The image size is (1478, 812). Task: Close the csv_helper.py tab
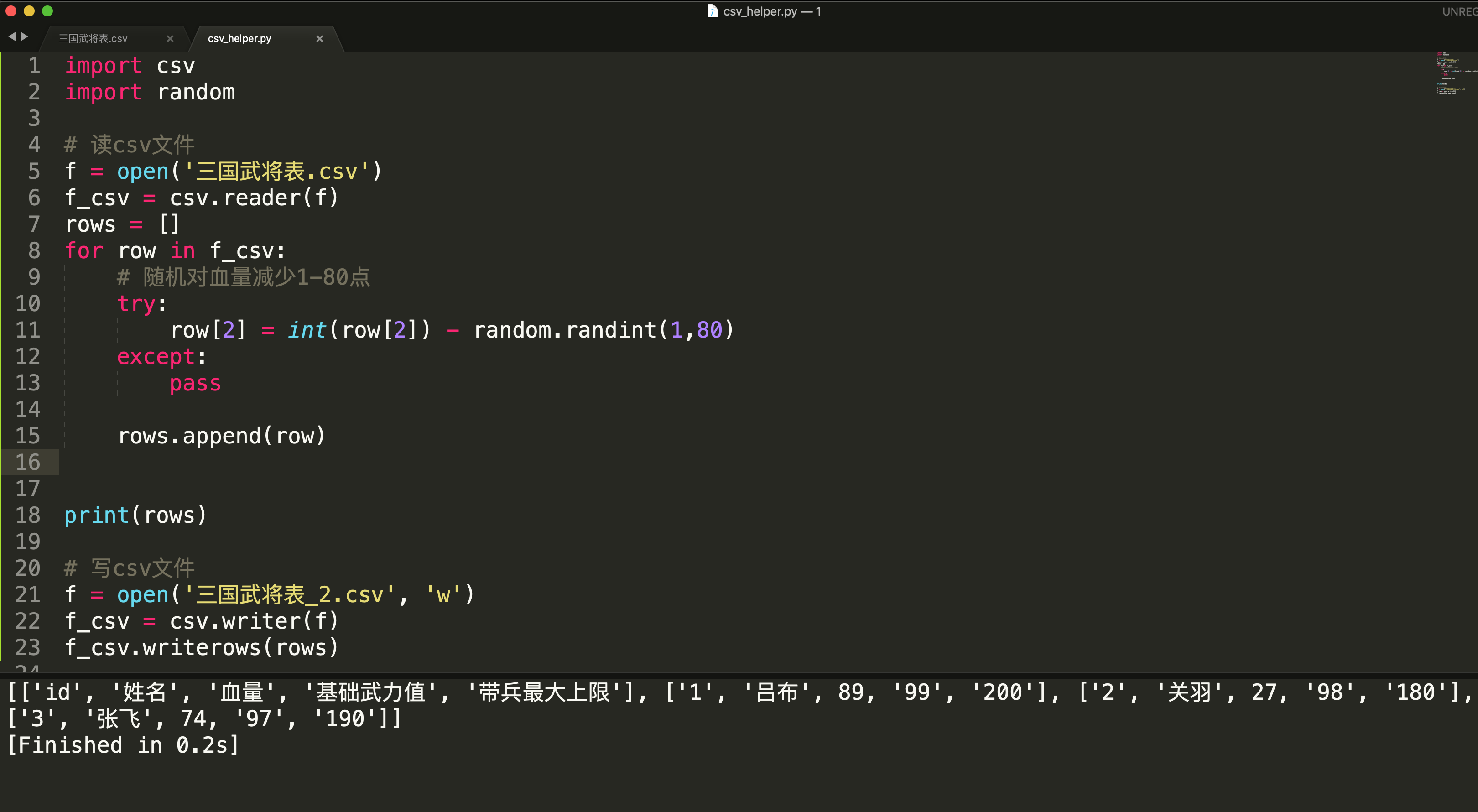pos(320,38)
